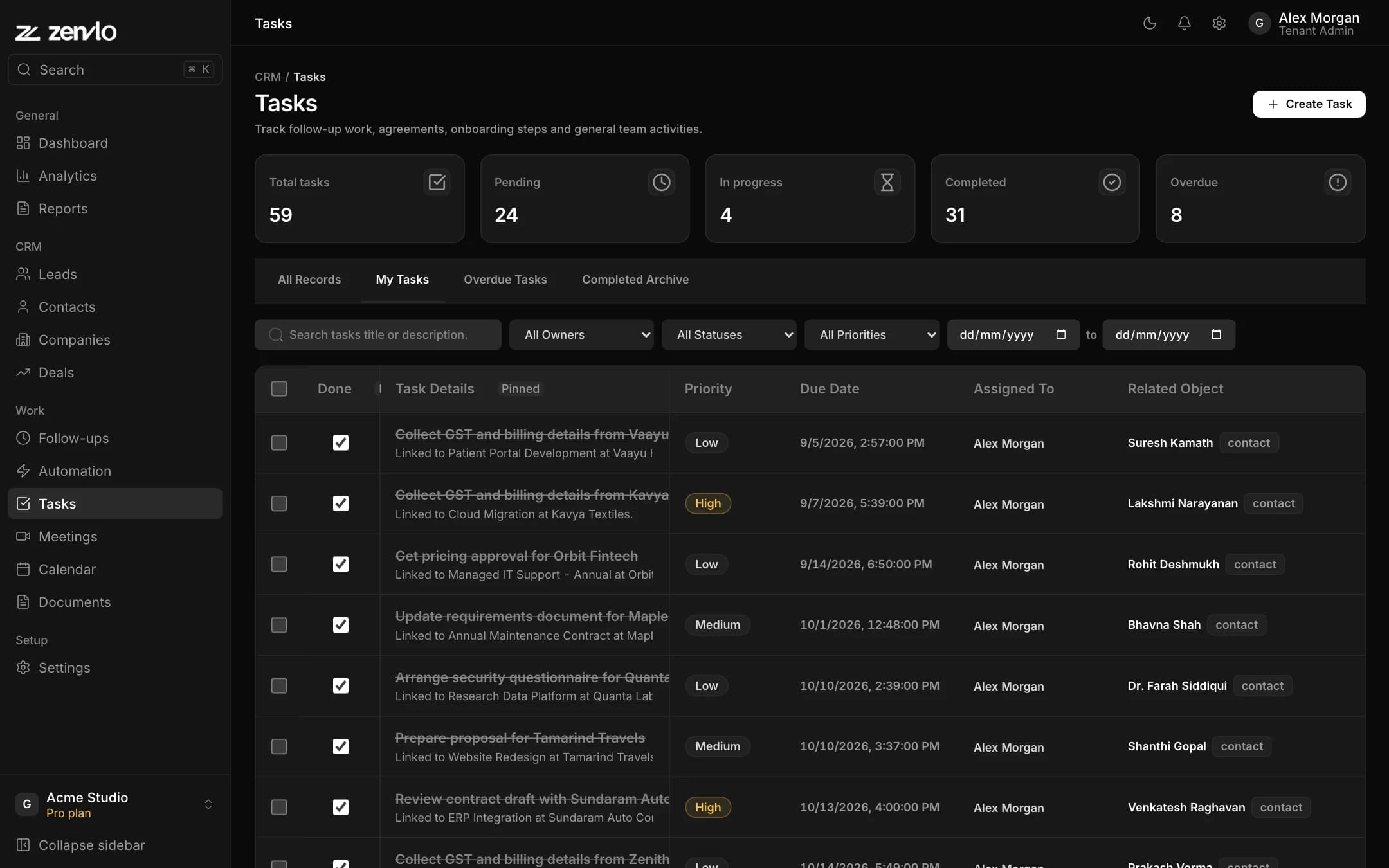Click the Assigned To column header
The image size is (1389, 868).
1013,388
